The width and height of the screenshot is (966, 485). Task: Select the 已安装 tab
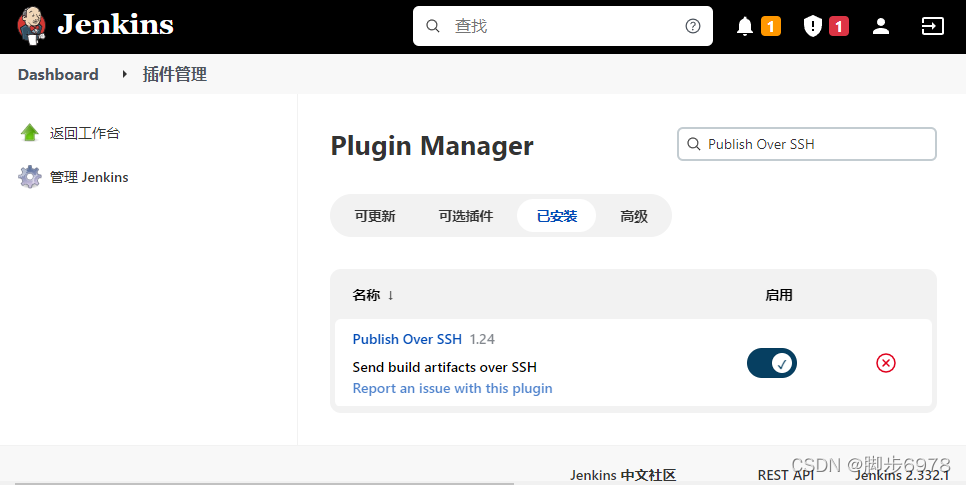pyautogui.click(x=557, y=216)
